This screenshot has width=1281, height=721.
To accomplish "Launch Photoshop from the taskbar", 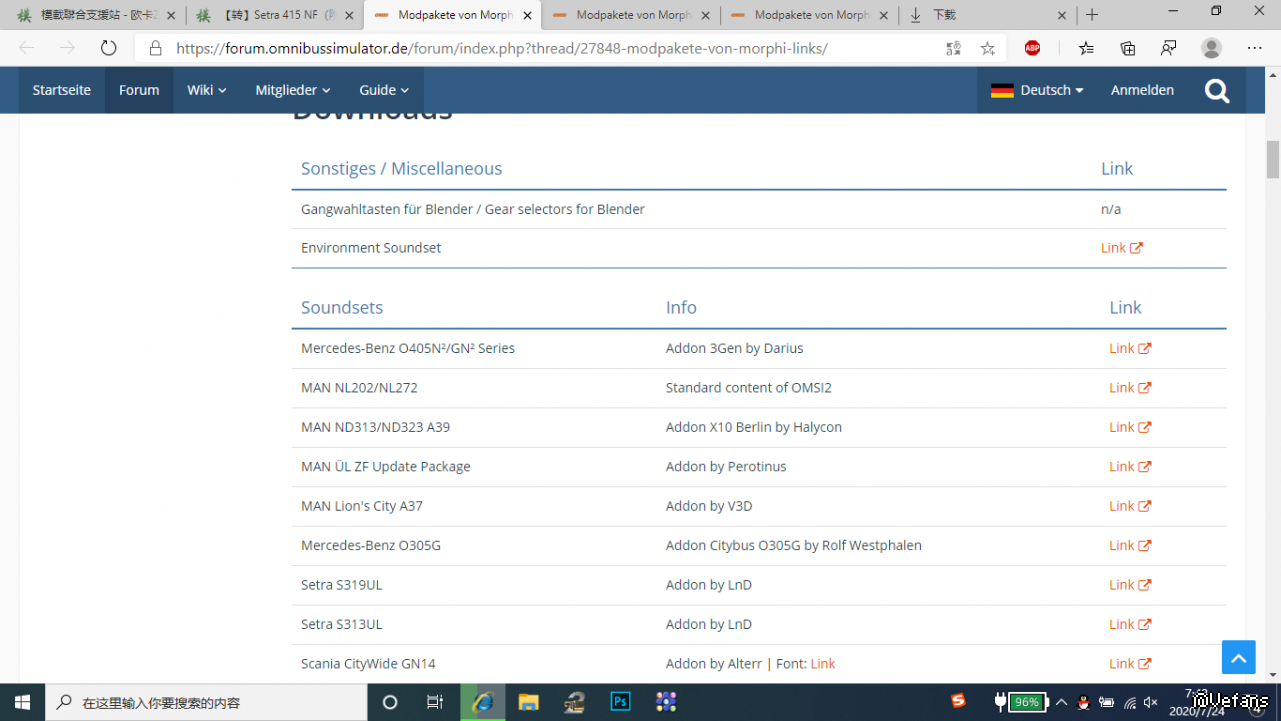I will [x=620, y=702].
